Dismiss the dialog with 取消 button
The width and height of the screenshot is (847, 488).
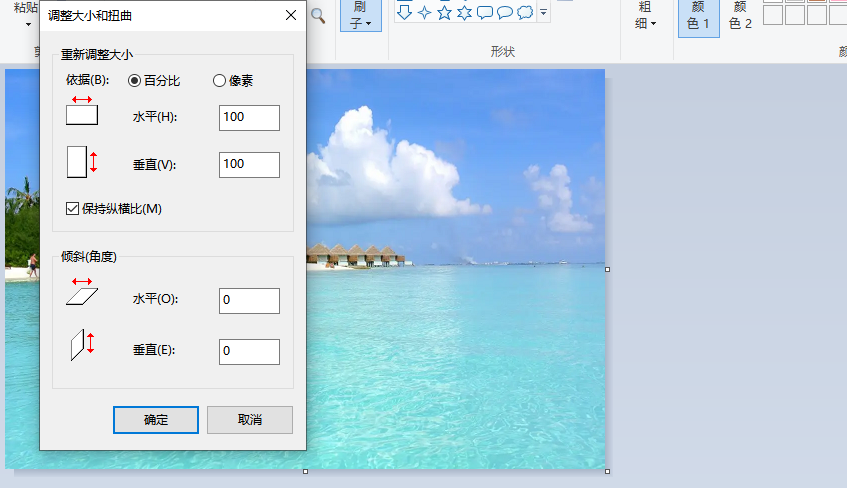click(250, 420)
